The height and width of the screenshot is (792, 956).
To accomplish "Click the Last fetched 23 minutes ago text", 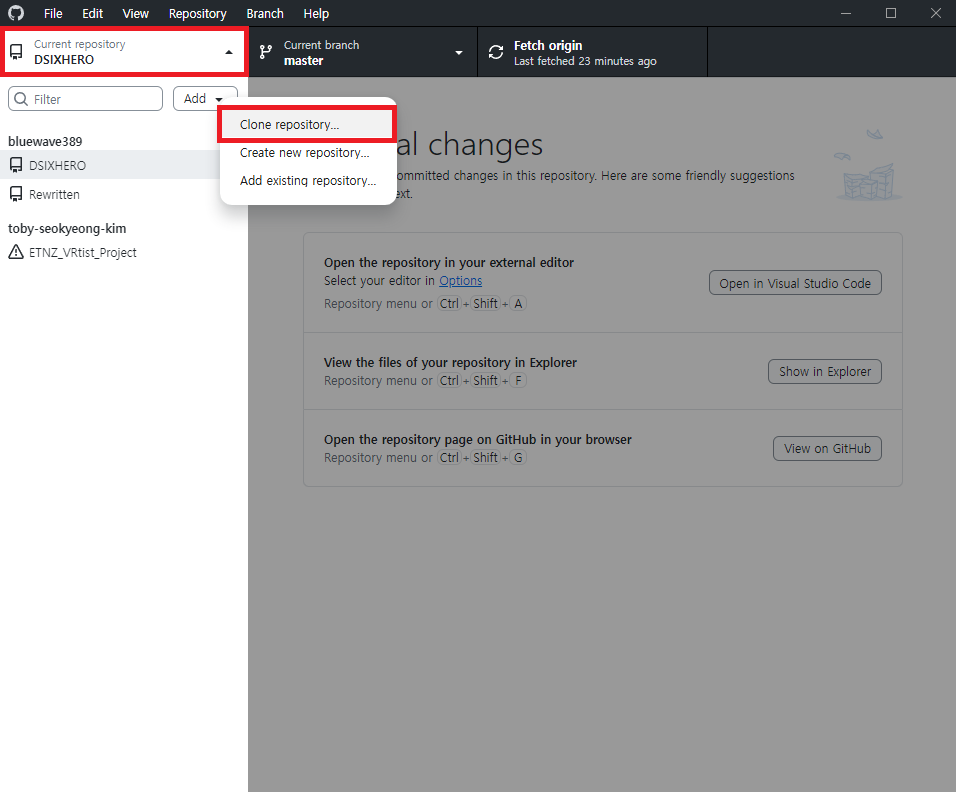I will 585,61.
